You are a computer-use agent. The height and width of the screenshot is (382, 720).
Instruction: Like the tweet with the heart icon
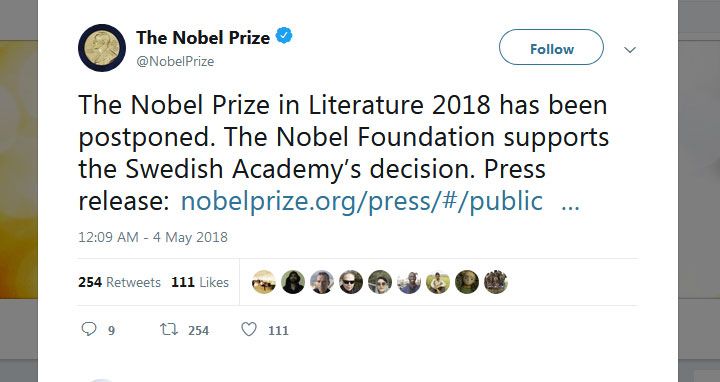(249, 329)
